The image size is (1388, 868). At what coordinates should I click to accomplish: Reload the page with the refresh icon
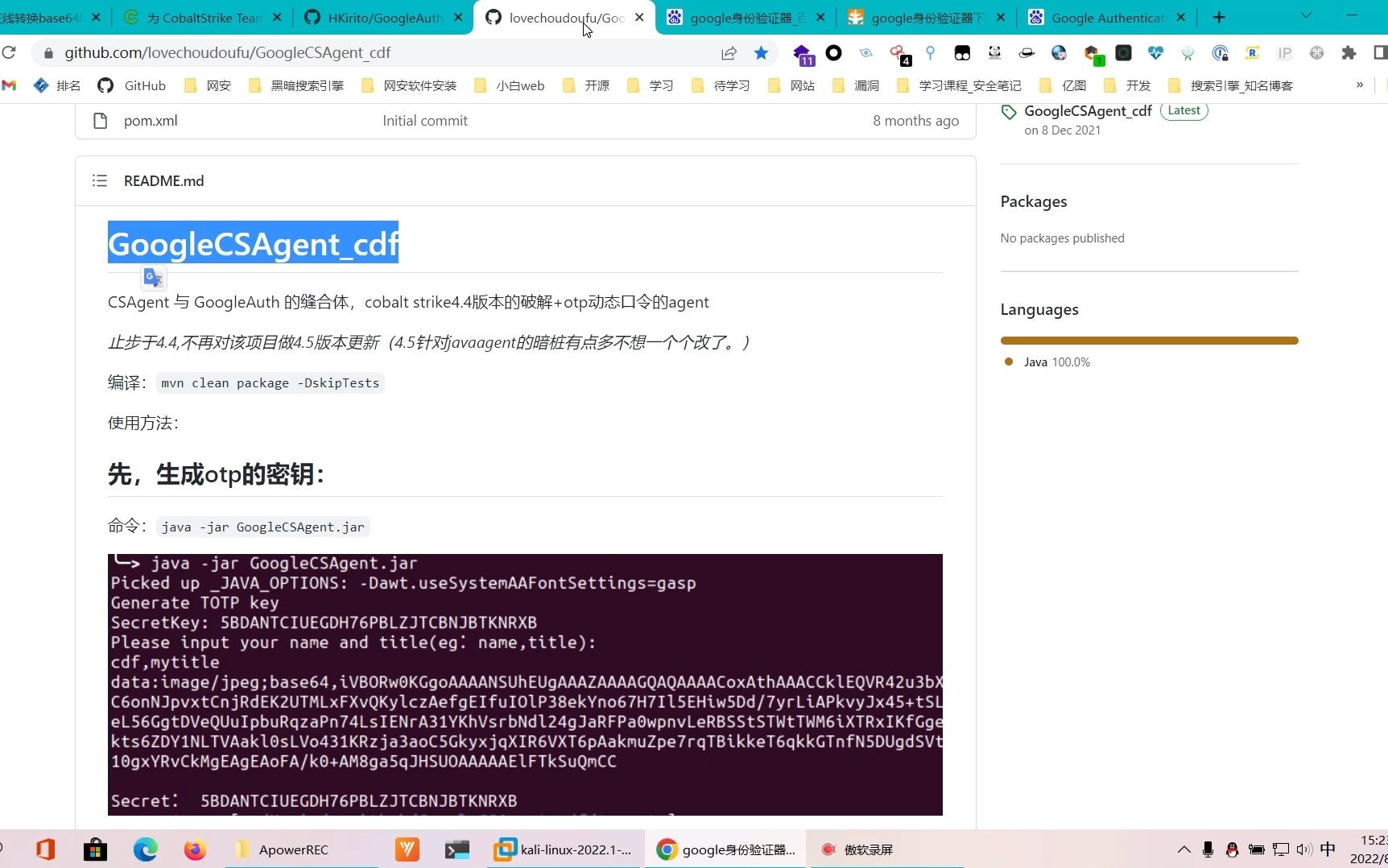click(x=9, y=52)
